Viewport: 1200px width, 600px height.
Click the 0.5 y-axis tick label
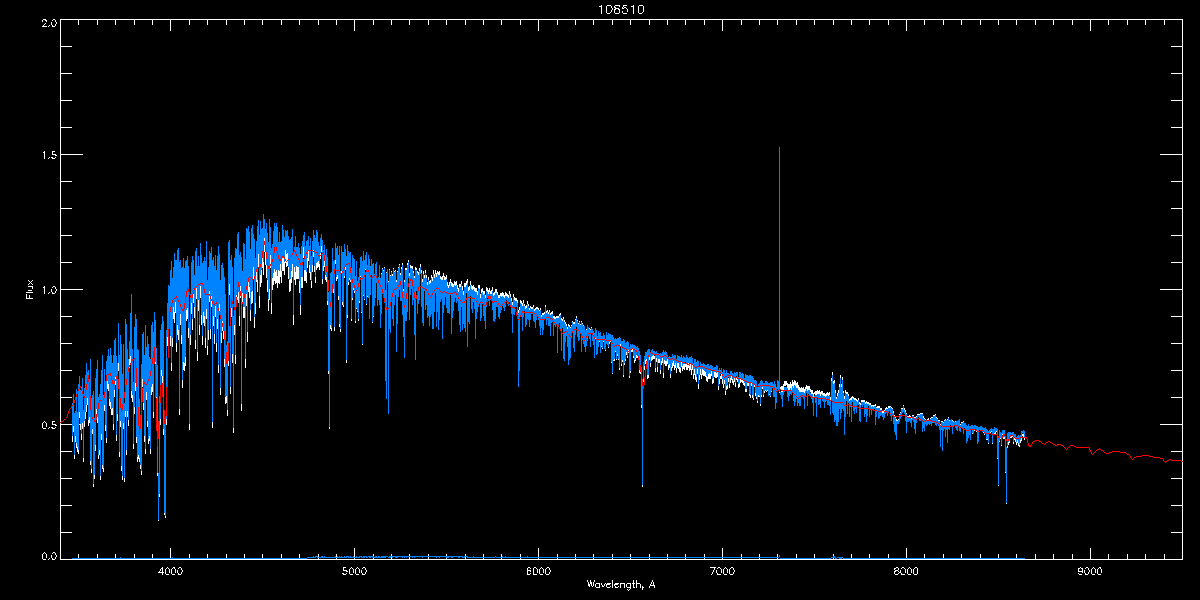[48, 424]
